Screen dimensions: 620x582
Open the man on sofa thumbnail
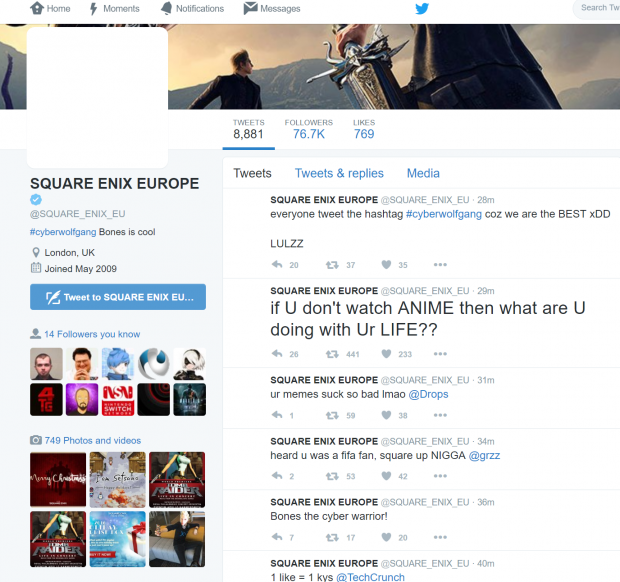[177, 539]
